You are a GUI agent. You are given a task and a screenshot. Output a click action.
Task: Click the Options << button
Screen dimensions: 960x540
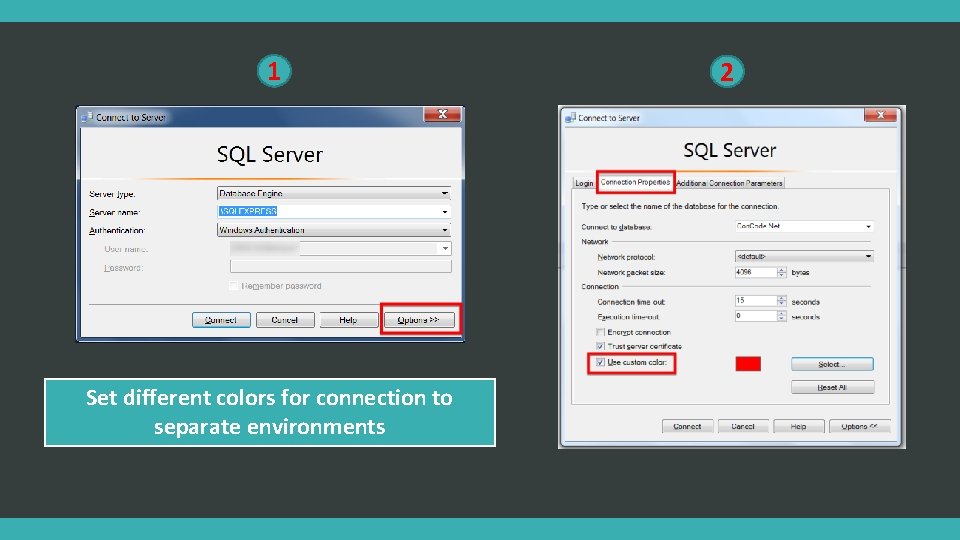point(860,426)
